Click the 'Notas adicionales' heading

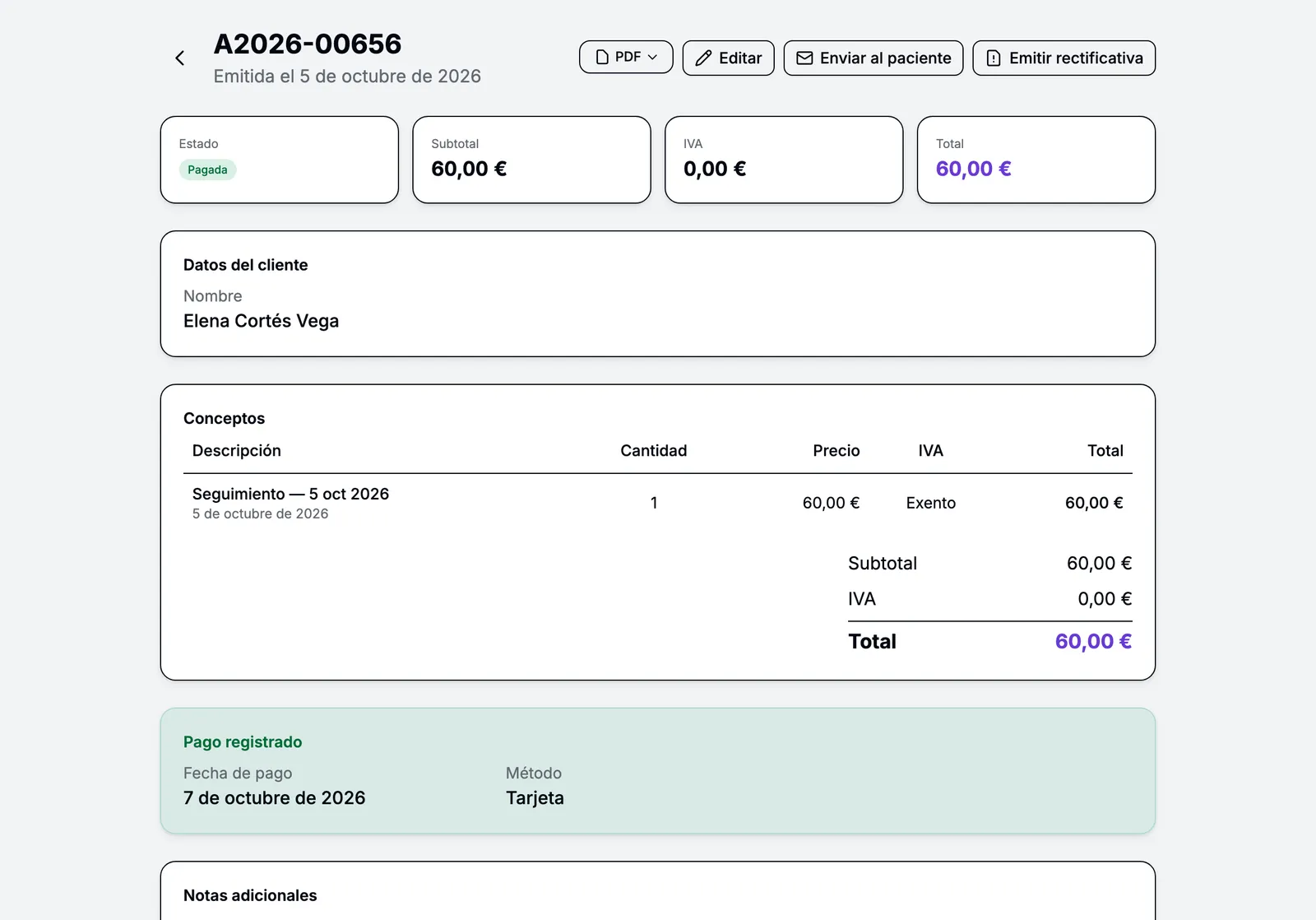250,895
